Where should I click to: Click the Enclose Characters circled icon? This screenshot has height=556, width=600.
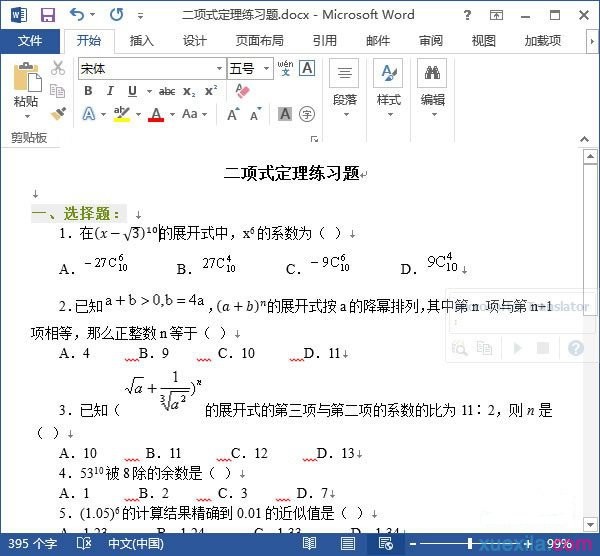pos(307,114)
